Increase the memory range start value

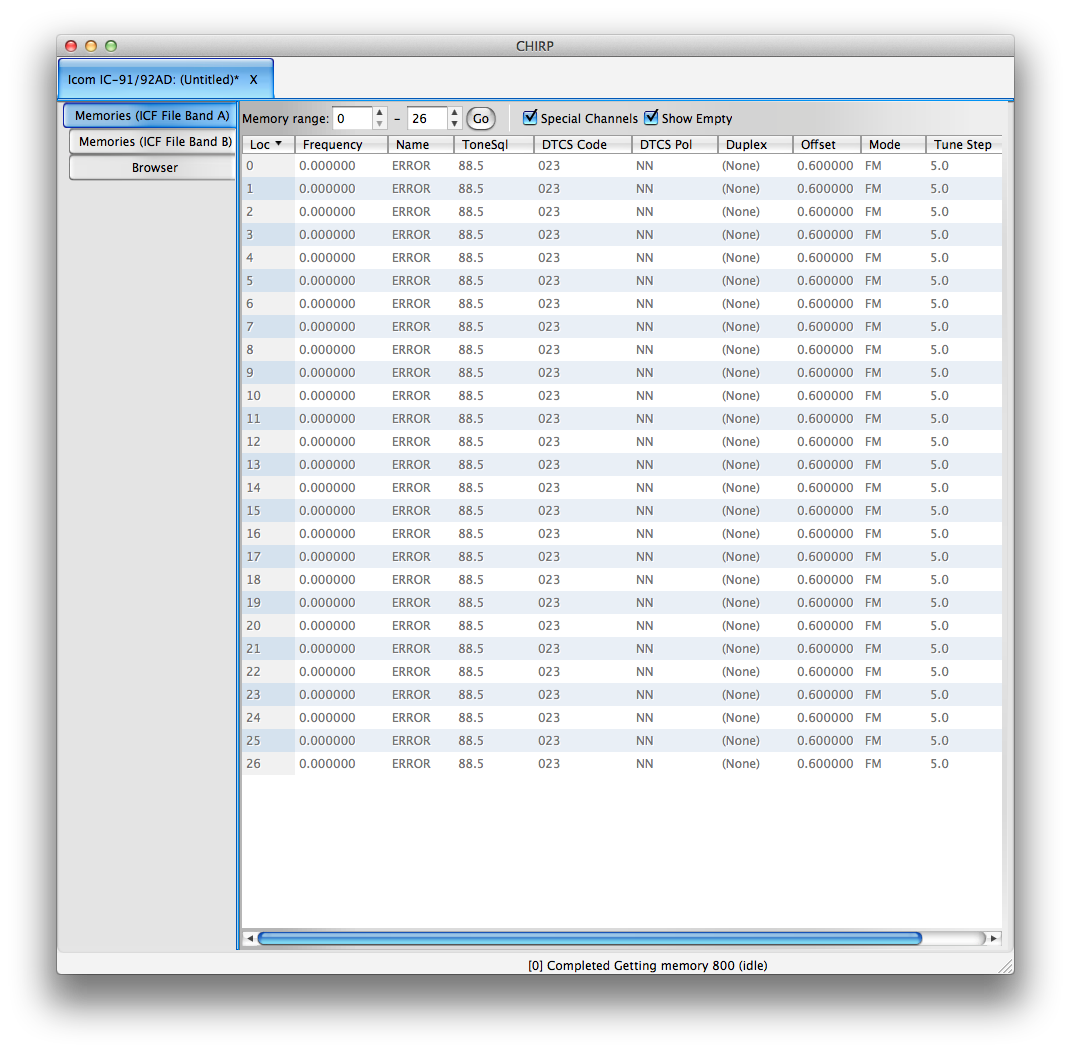point(380,113)
